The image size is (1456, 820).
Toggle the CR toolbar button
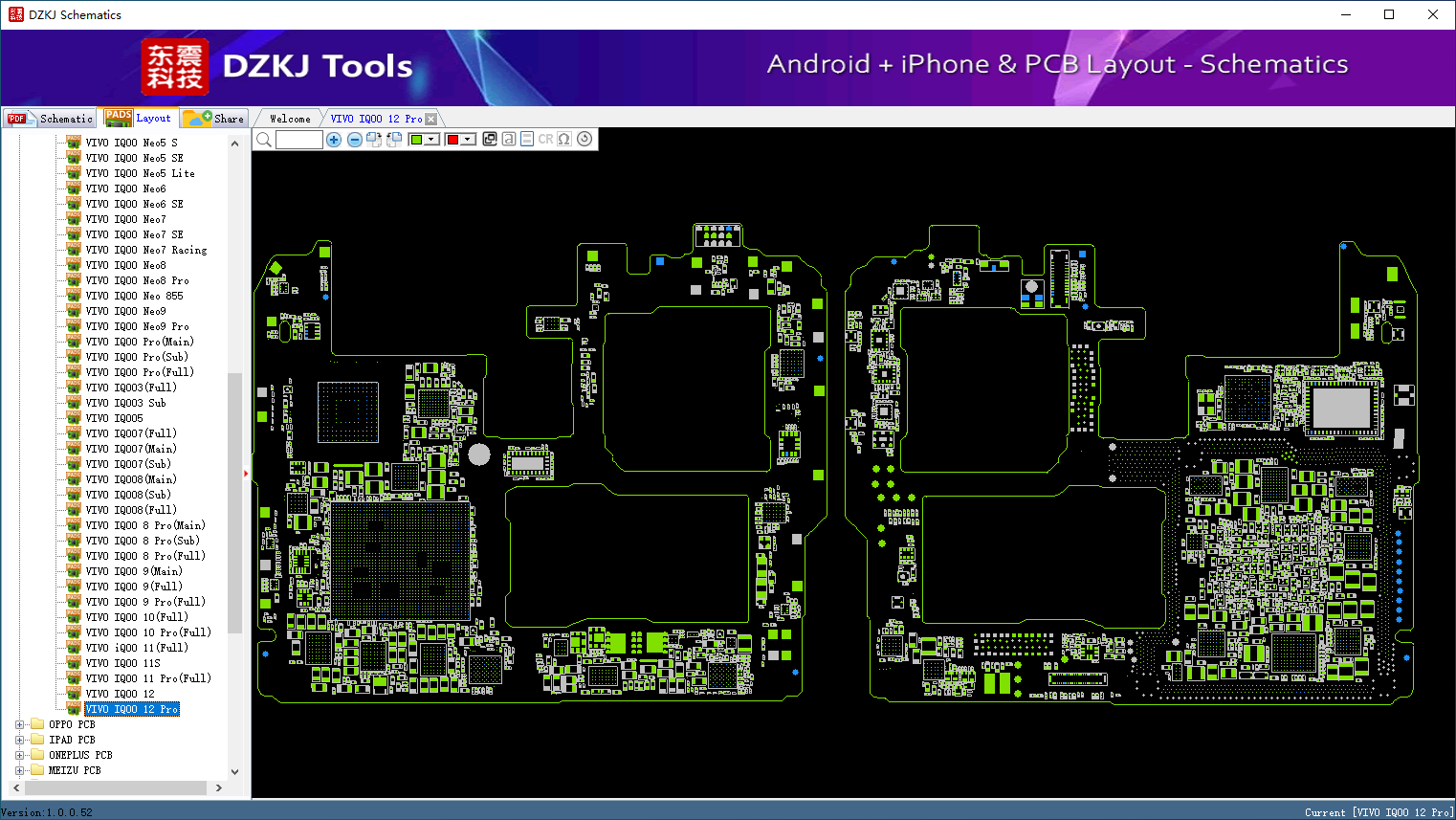point(545,140)
